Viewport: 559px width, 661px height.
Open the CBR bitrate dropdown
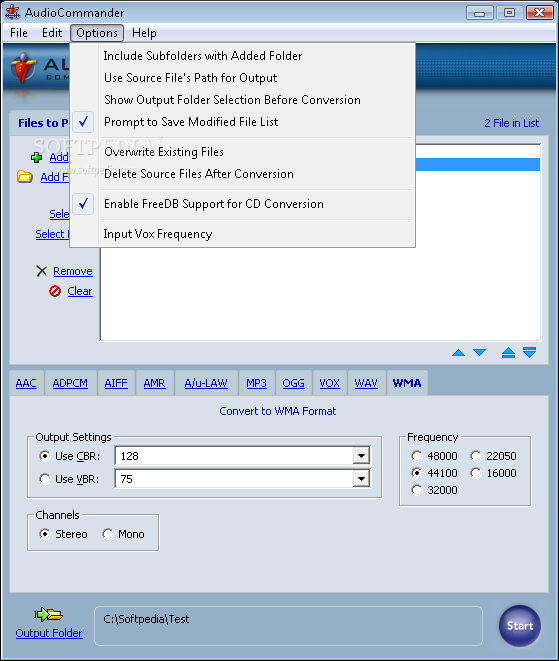tap(361, 456)
